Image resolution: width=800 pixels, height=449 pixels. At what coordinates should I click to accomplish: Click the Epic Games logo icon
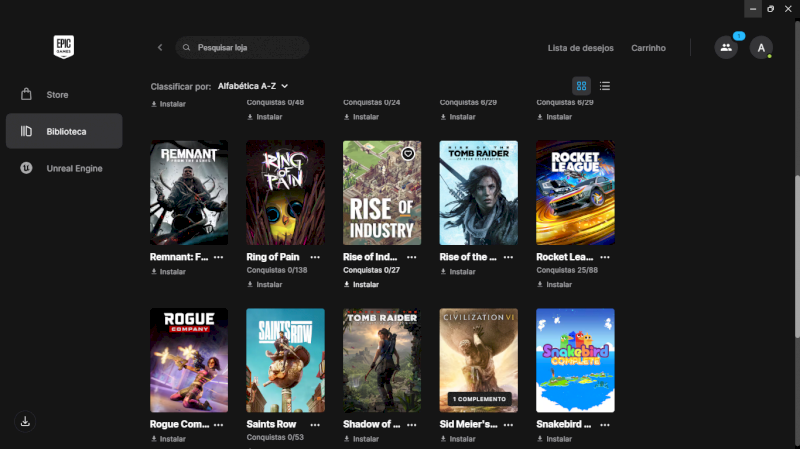[64, 47]
